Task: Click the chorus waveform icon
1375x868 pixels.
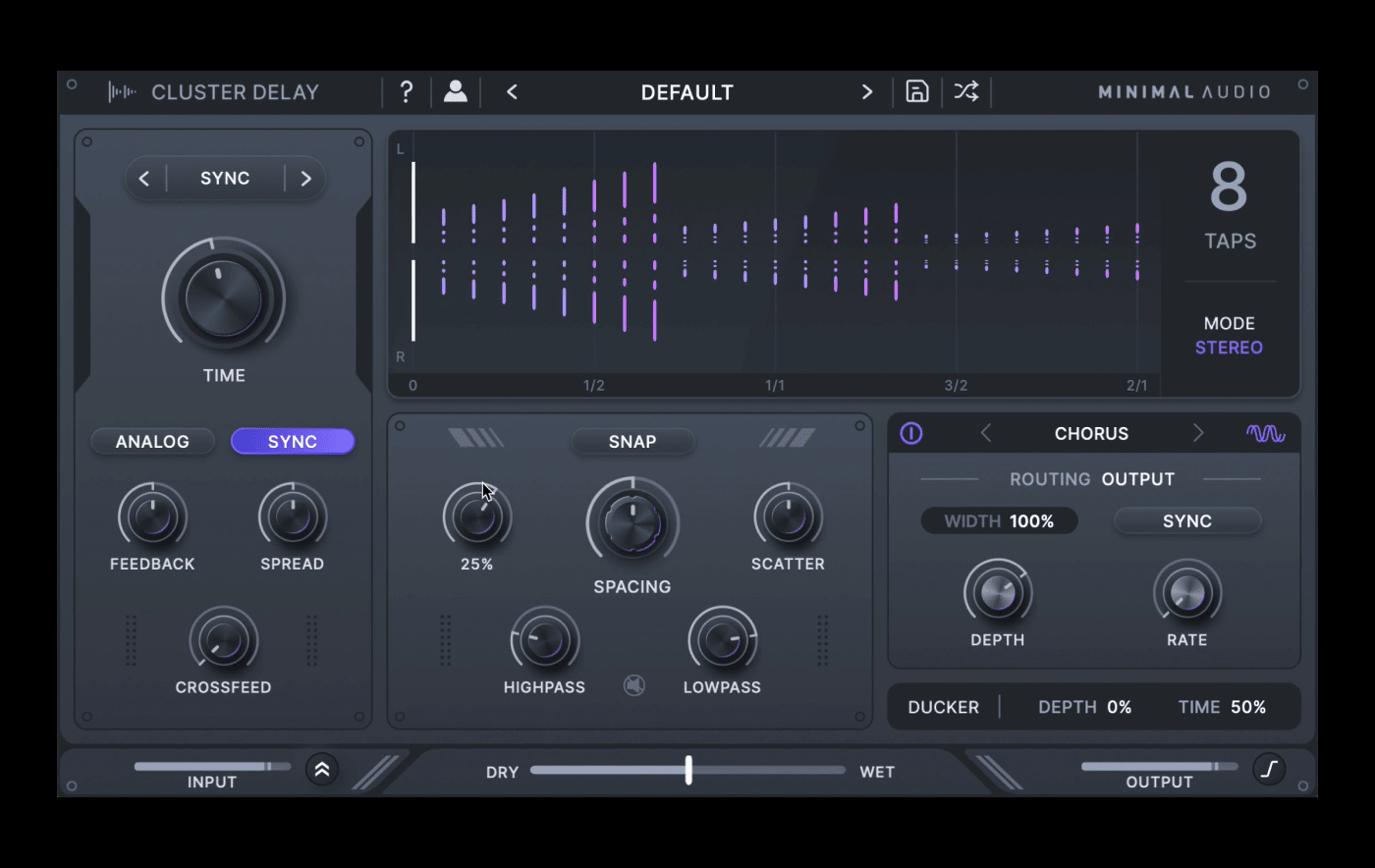Action: point(1265,433)
